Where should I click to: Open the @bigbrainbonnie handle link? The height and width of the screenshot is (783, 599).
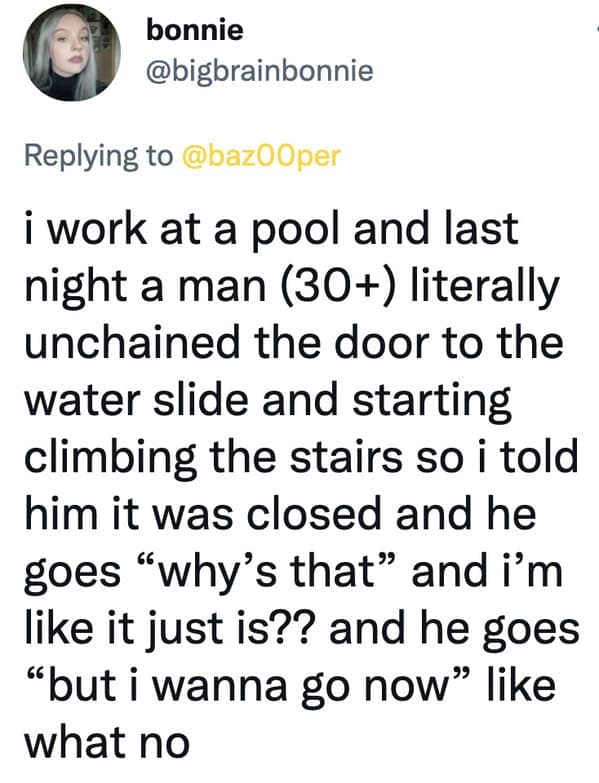[260, 71]
